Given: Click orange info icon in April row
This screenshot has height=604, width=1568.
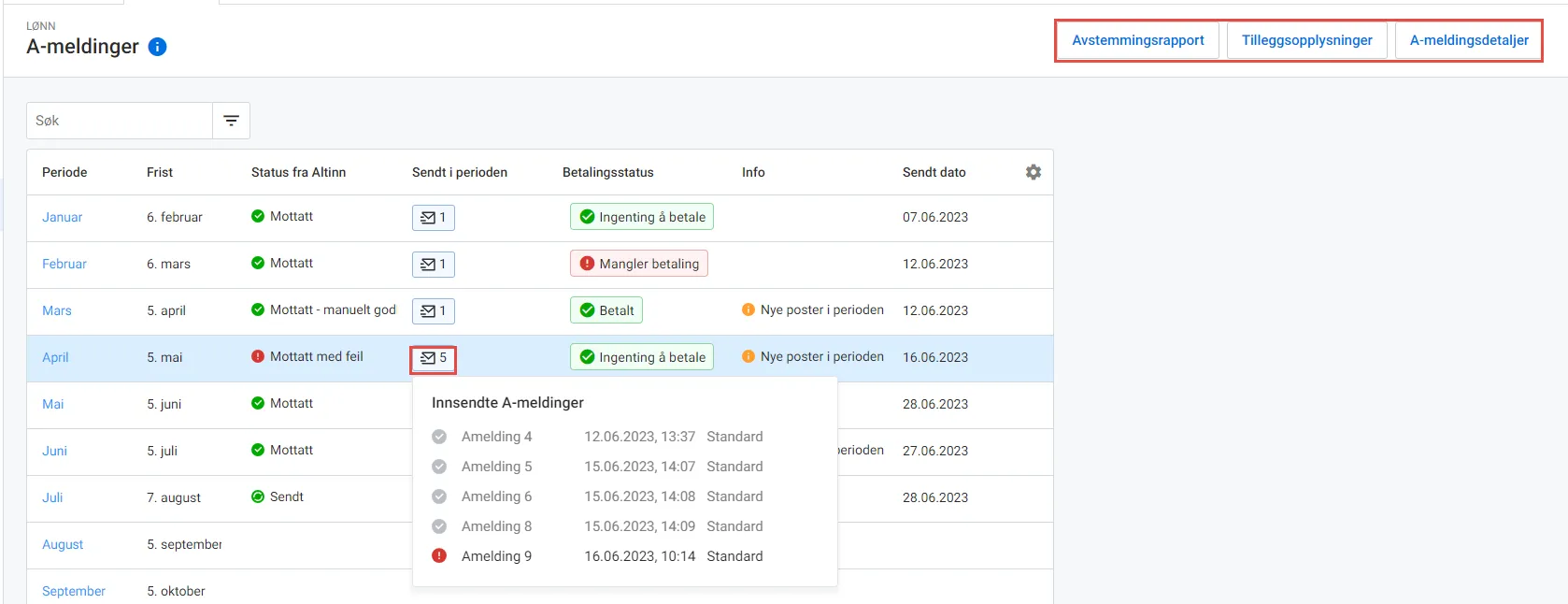Looking at the screenshot, I should [748, 356].
